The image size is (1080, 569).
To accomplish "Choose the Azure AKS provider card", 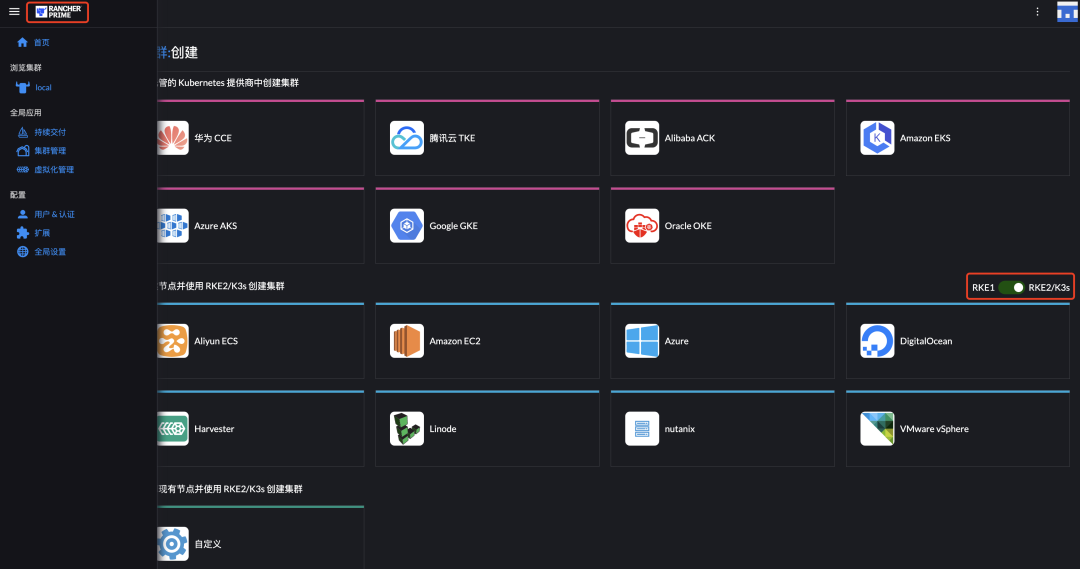I will pos(260,226).
